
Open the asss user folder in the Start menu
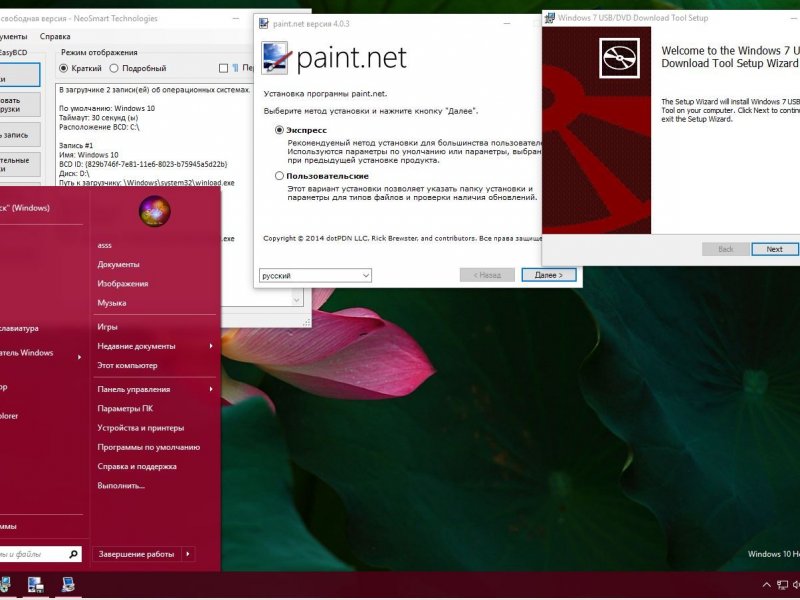click(104, 245)
